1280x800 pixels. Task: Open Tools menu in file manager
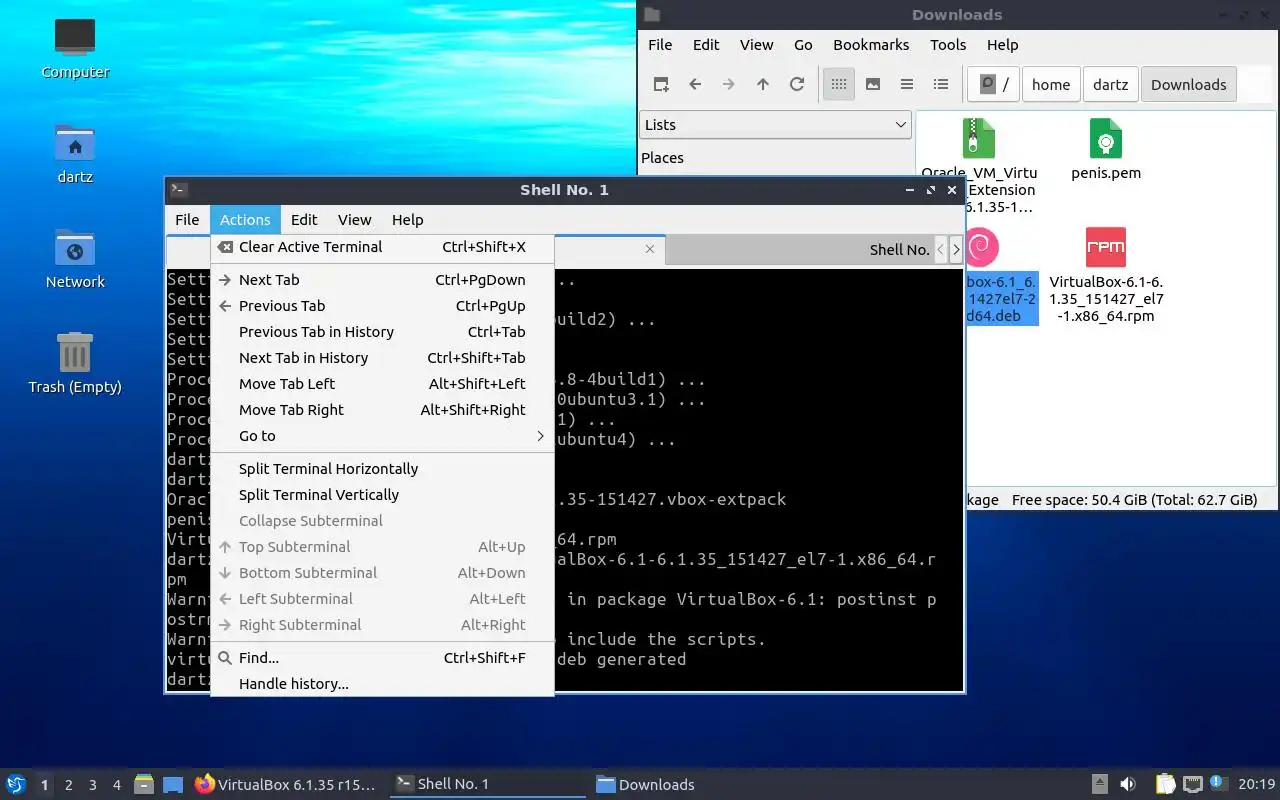pyautogui.click(x=948, y=45)
